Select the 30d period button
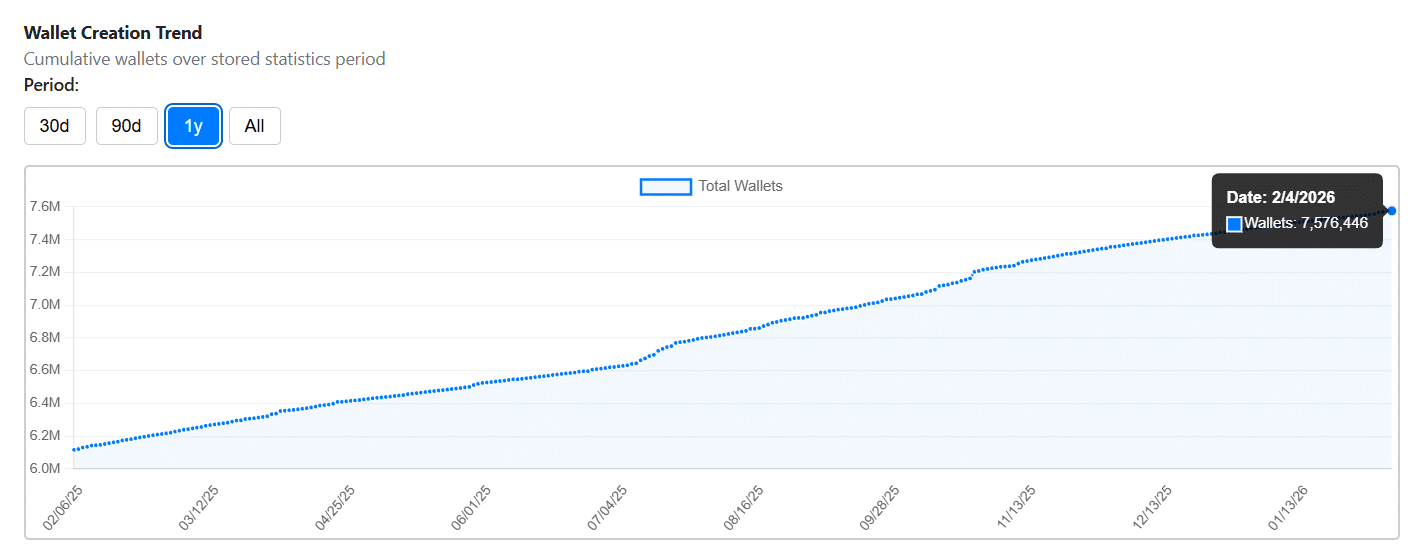 55,126
